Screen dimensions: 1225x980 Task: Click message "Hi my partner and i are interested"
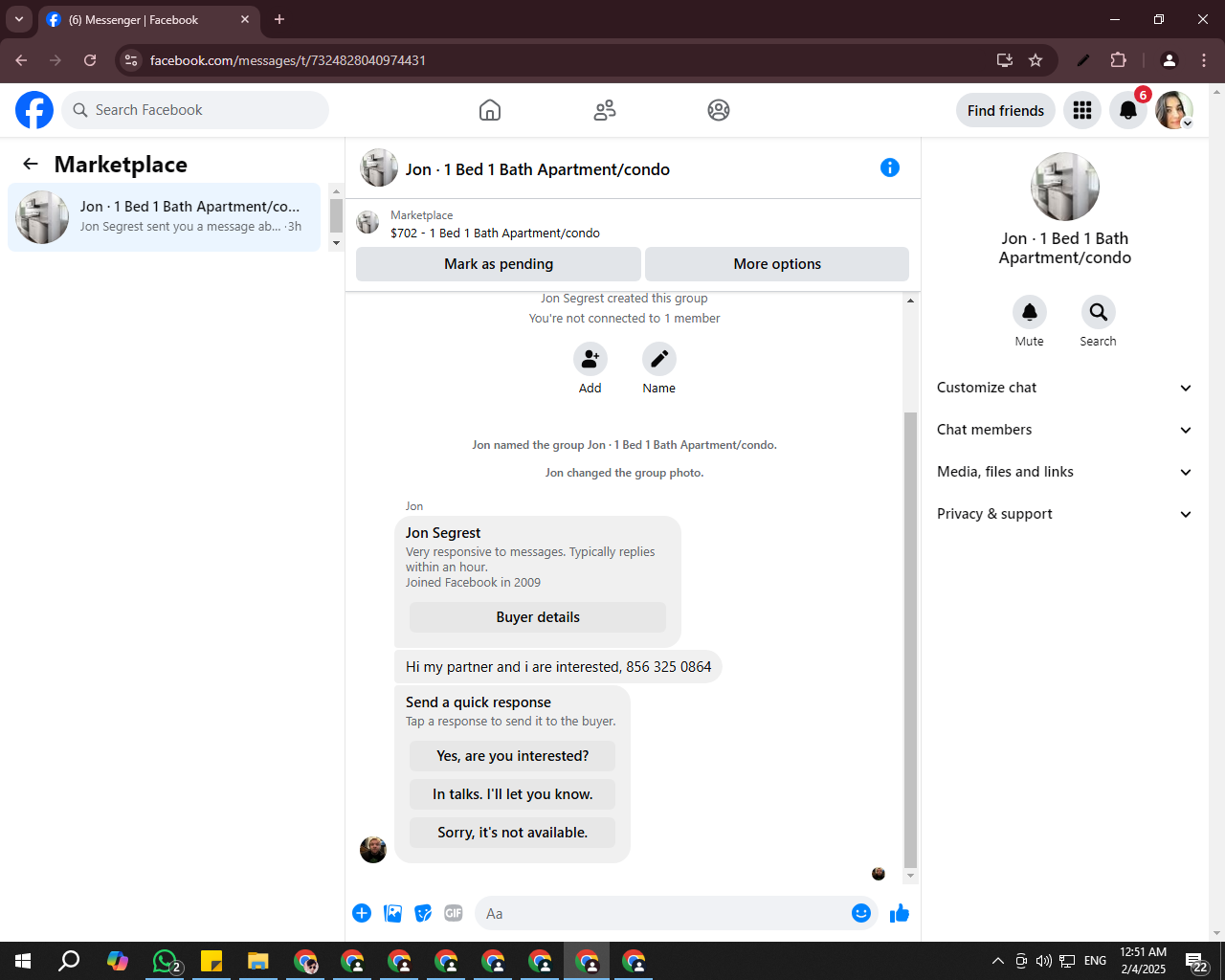coord(558,667)
